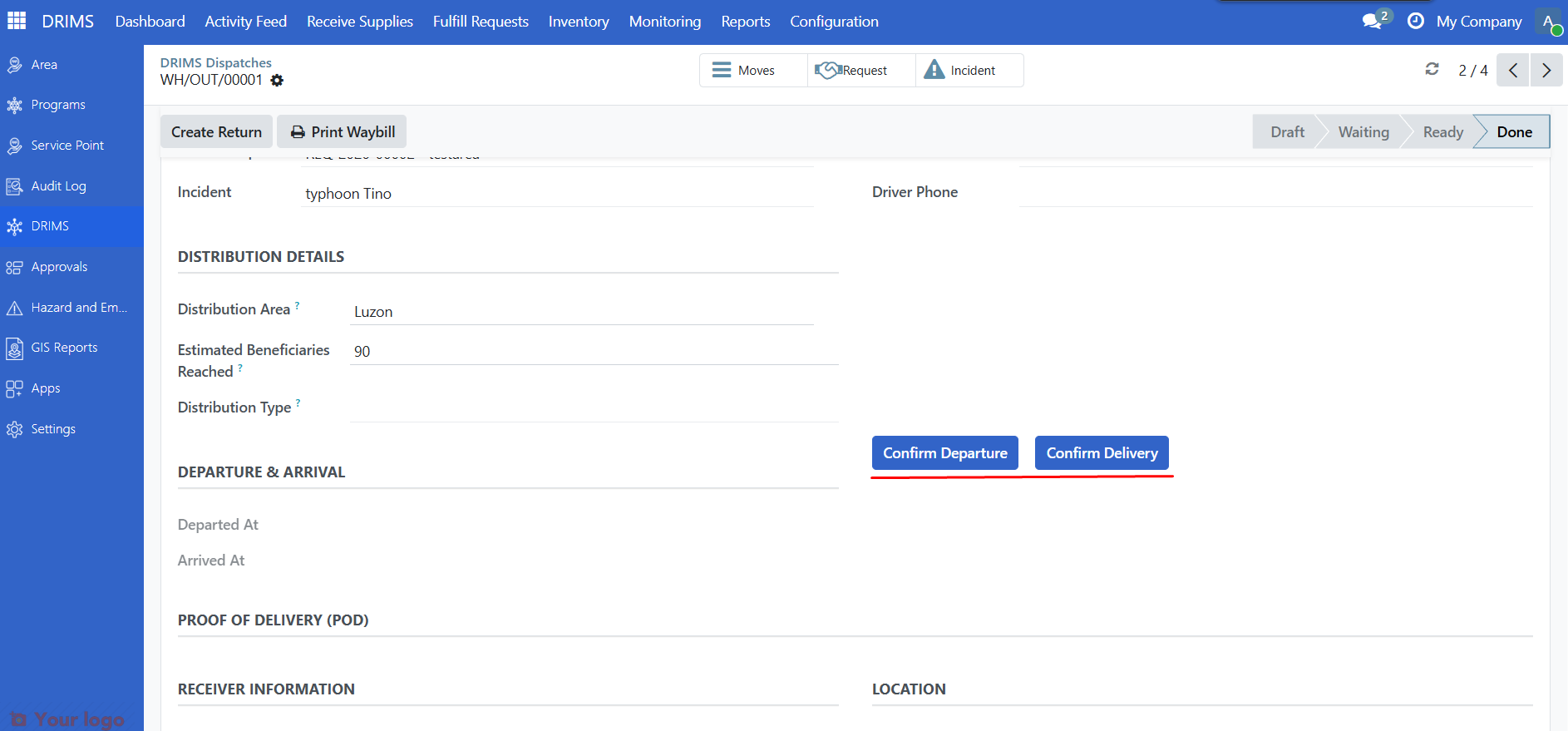This screenshot has width=1568, height=731.
Task: Click the Print Waybill button
Action: tap(342, 132)
